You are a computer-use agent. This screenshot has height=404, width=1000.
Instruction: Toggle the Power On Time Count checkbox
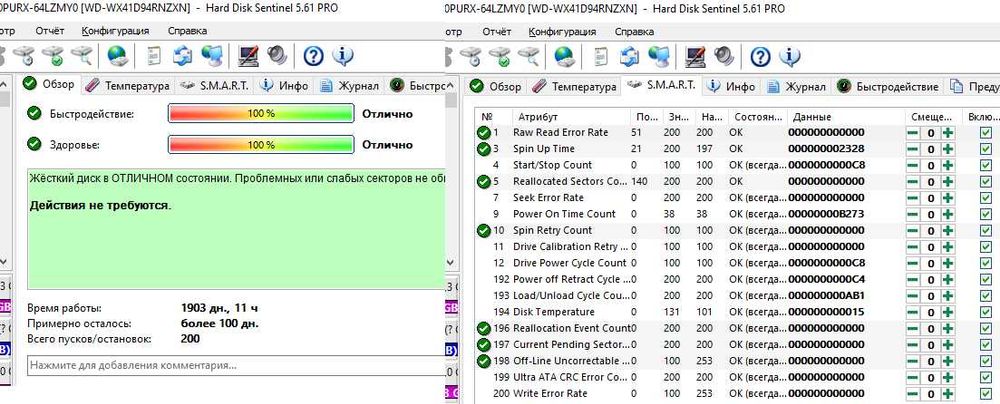tap(986, 214)
